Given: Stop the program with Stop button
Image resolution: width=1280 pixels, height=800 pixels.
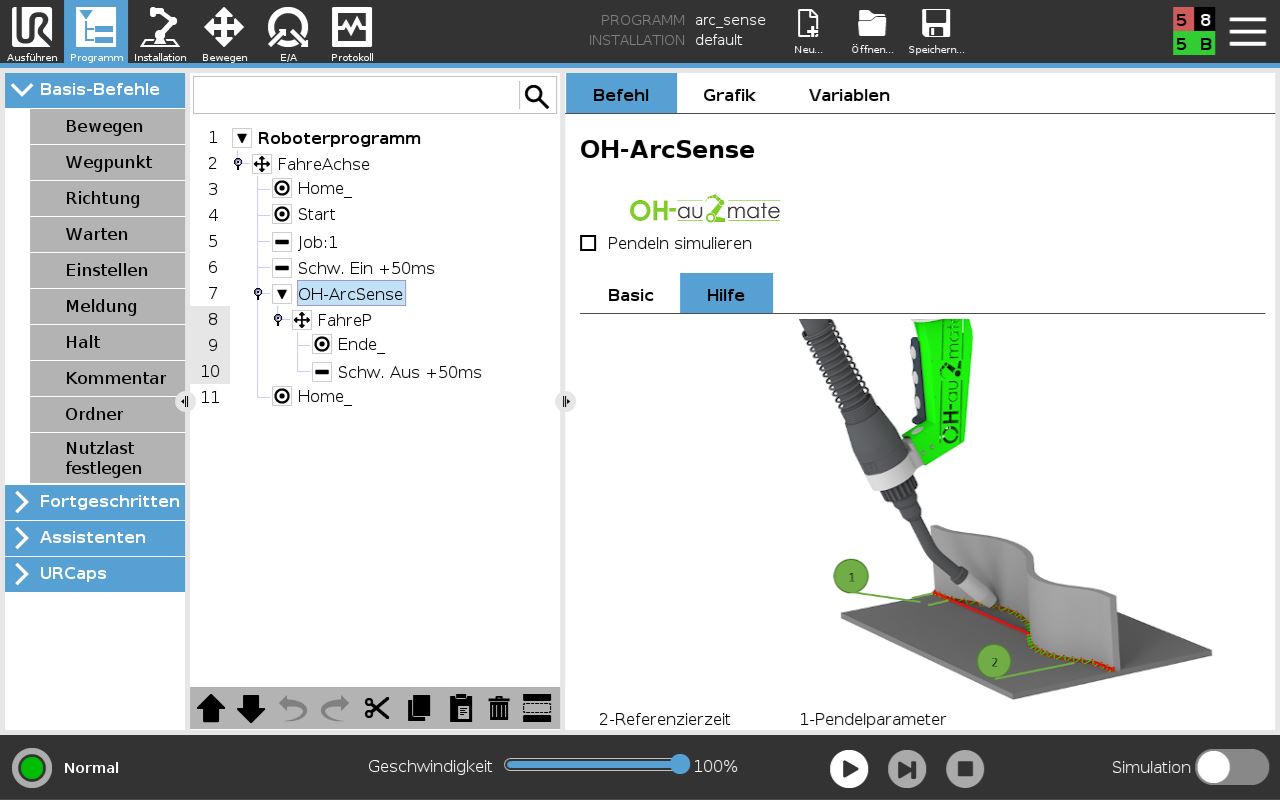Looking at the screenshot, I should 965,769.
